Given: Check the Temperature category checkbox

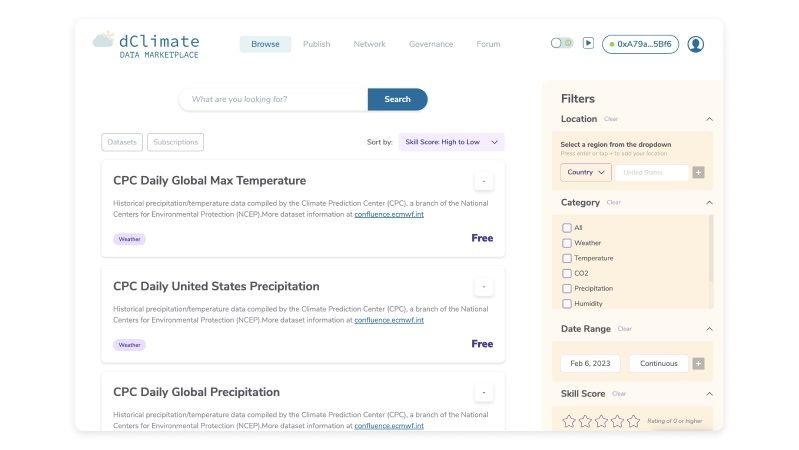Looking at the screenshot, I should click(x=567, y=258).
